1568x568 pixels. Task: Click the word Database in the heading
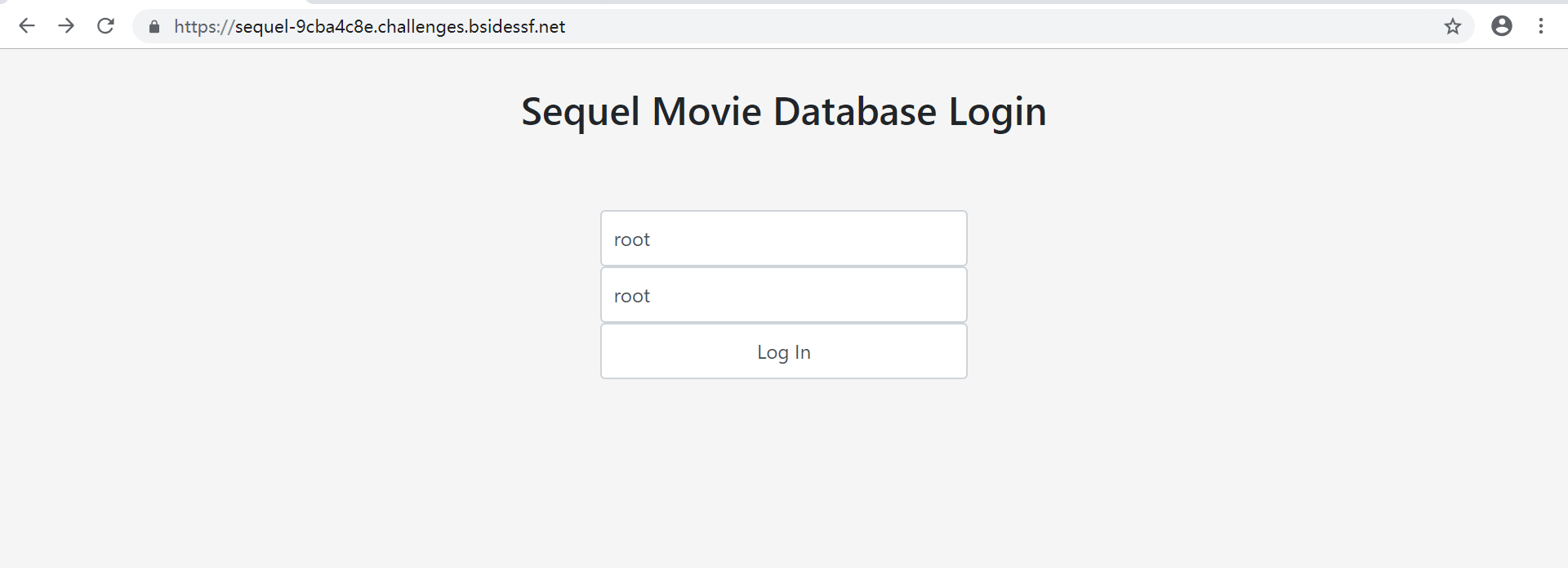click(855, 111)
